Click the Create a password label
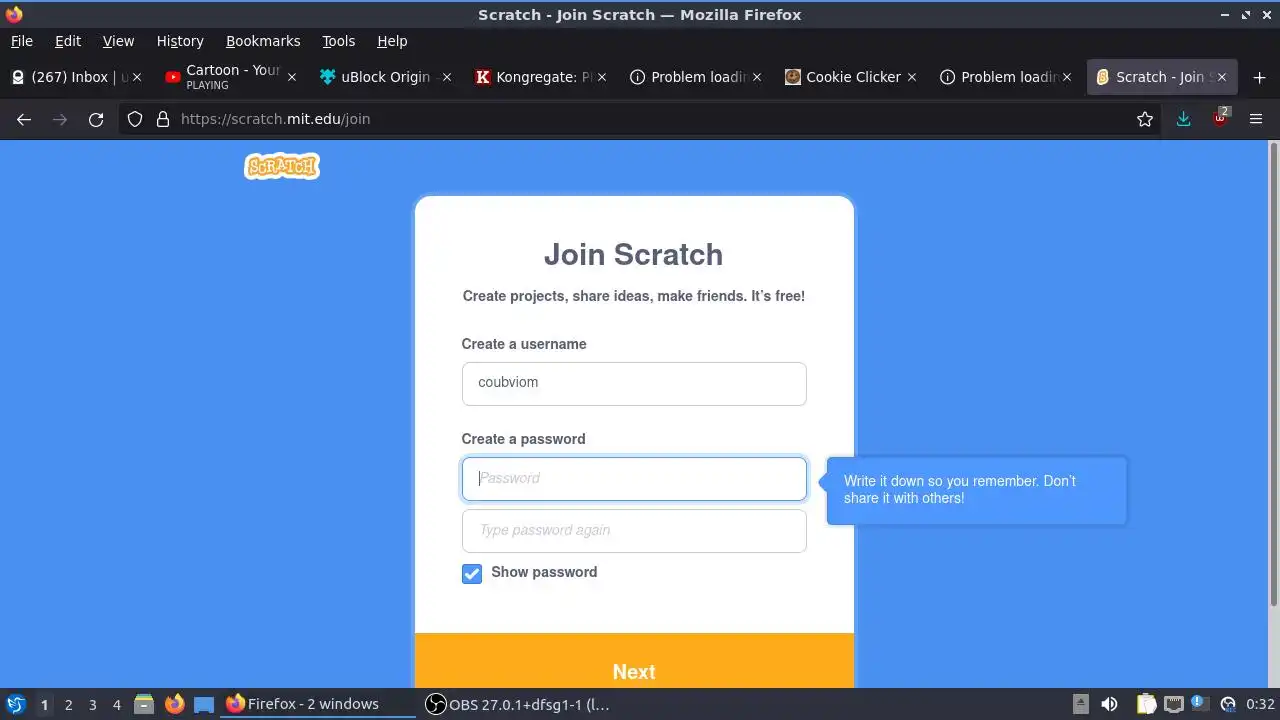Image resolution: width=1280 pixels, height=720 pixels. point(523,439)
